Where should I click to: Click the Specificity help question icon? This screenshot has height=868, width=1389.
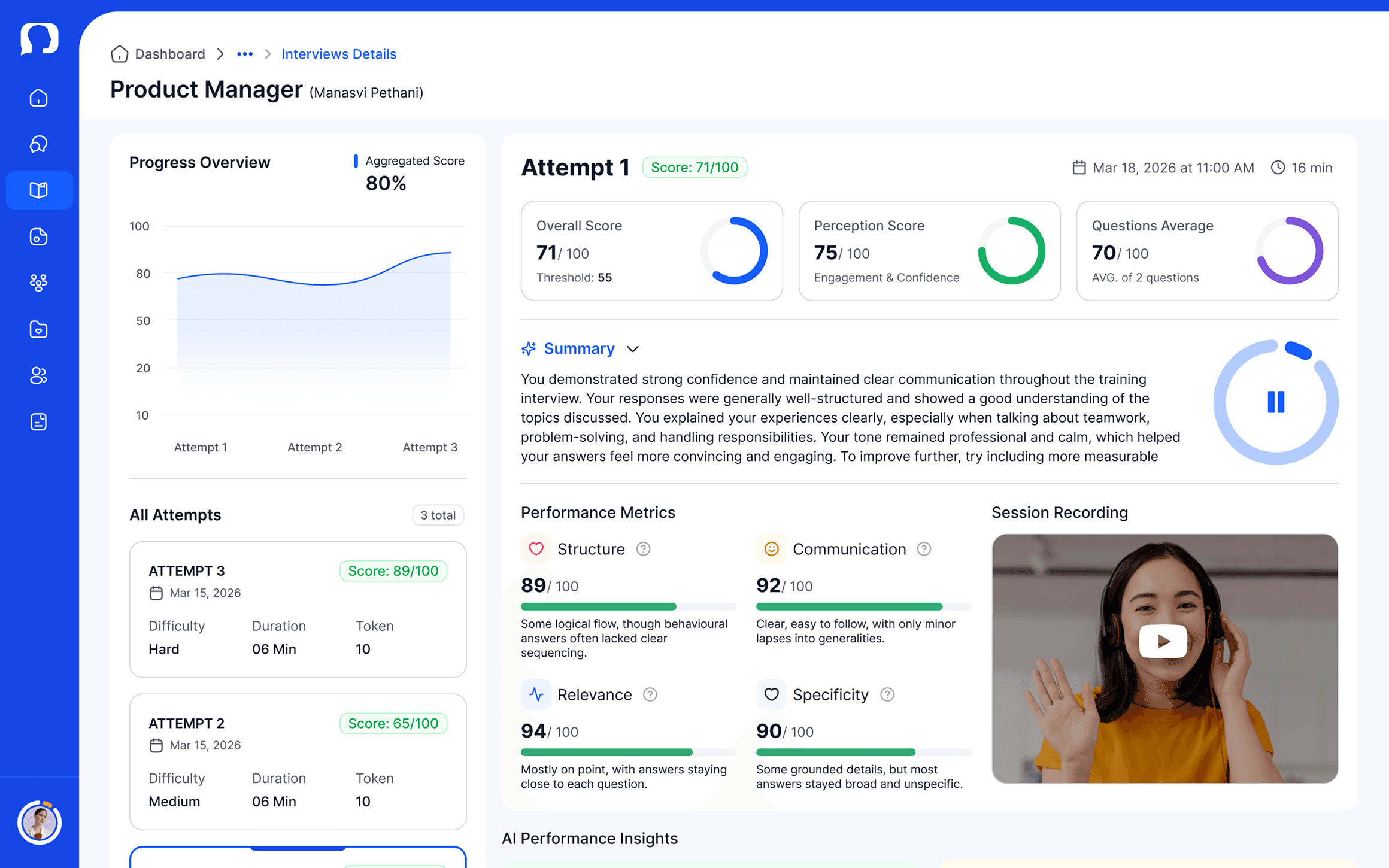click(x=887, y=694)
